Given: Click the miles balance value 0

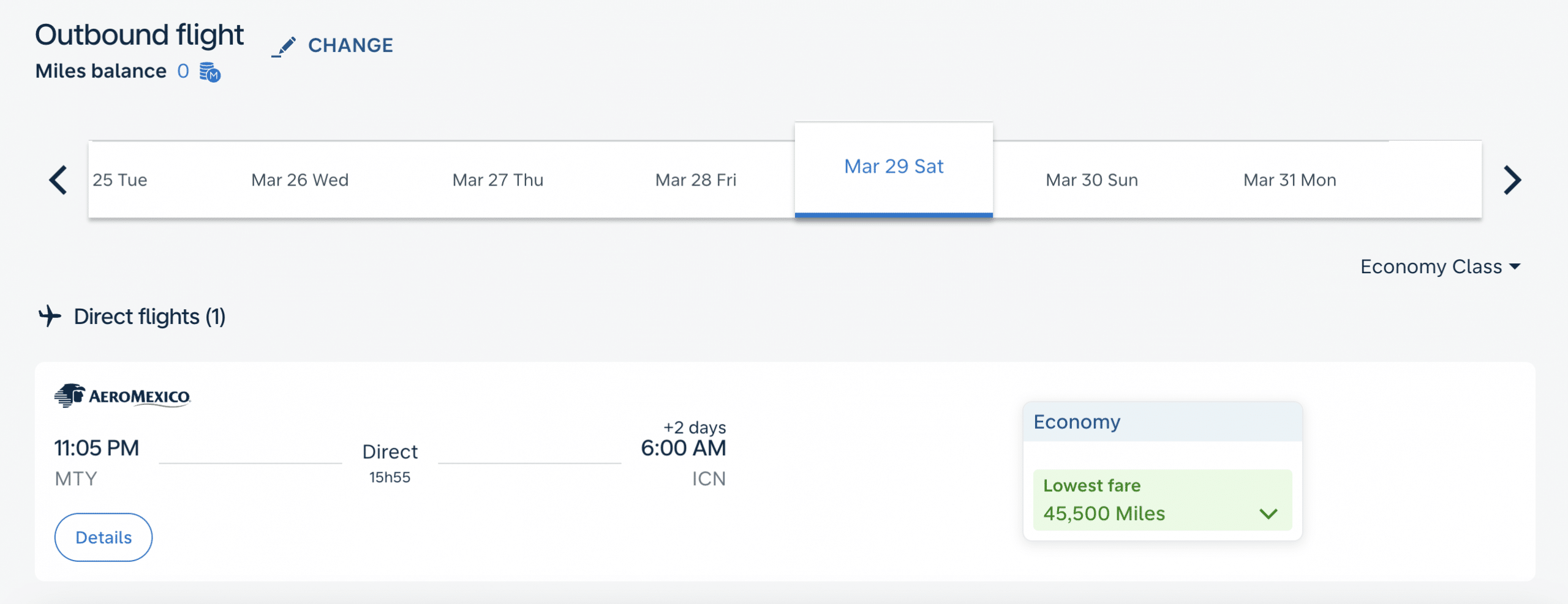Looking at the screenshot, I should click(183, 71).
